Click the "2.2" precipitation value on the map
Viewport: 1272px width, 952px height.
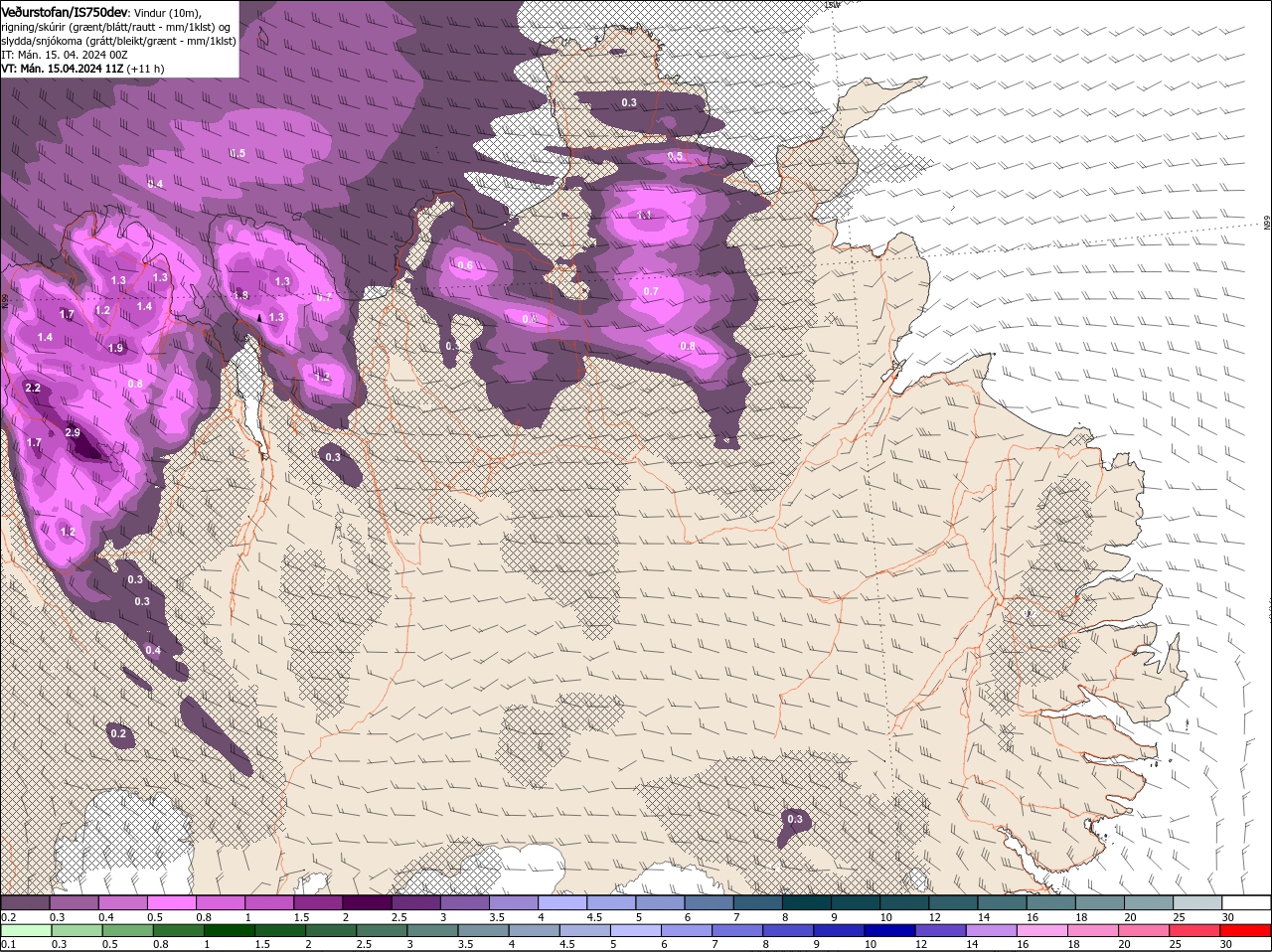point(33,388)
